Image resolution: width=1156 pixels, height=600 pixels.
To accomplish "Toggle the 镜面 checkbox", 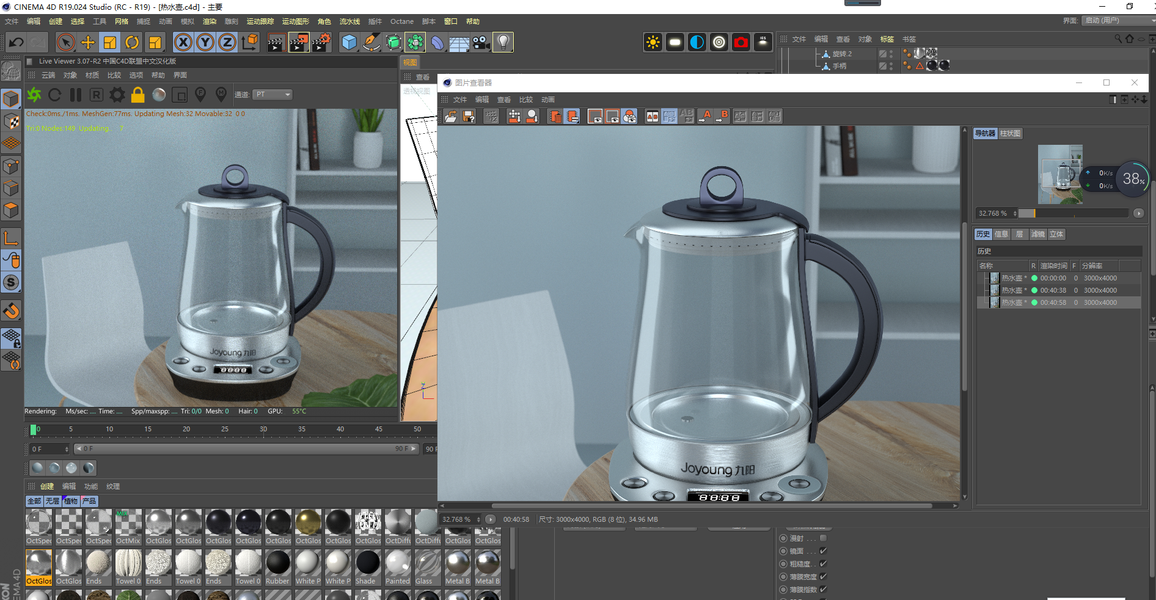I will click(824, 551).
